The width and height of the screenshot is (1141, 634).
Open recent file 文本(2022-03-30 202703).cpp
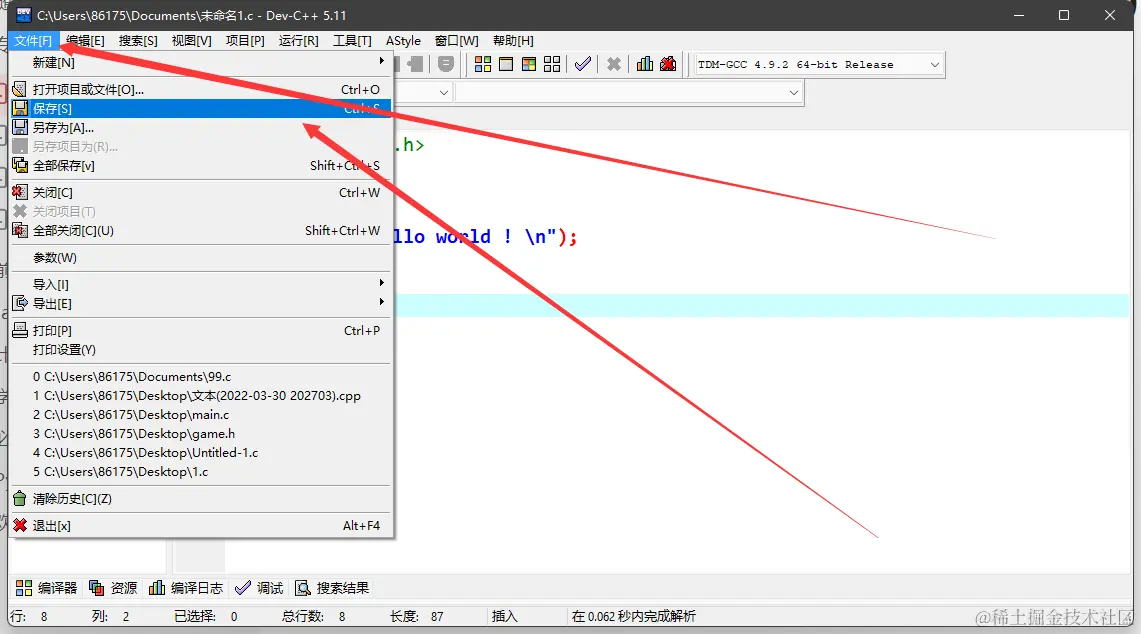200,395
